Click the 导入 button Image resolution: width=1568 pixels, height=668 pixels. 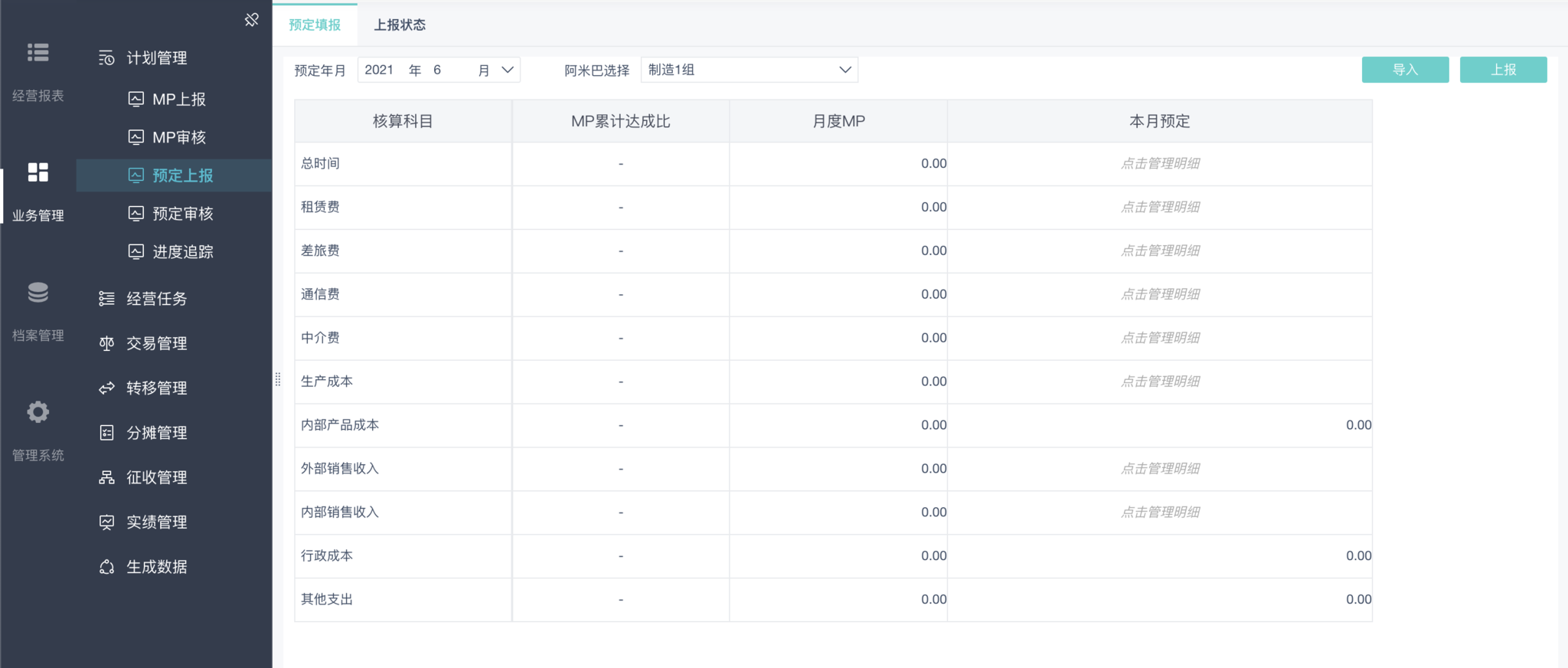pos(1405,70)
